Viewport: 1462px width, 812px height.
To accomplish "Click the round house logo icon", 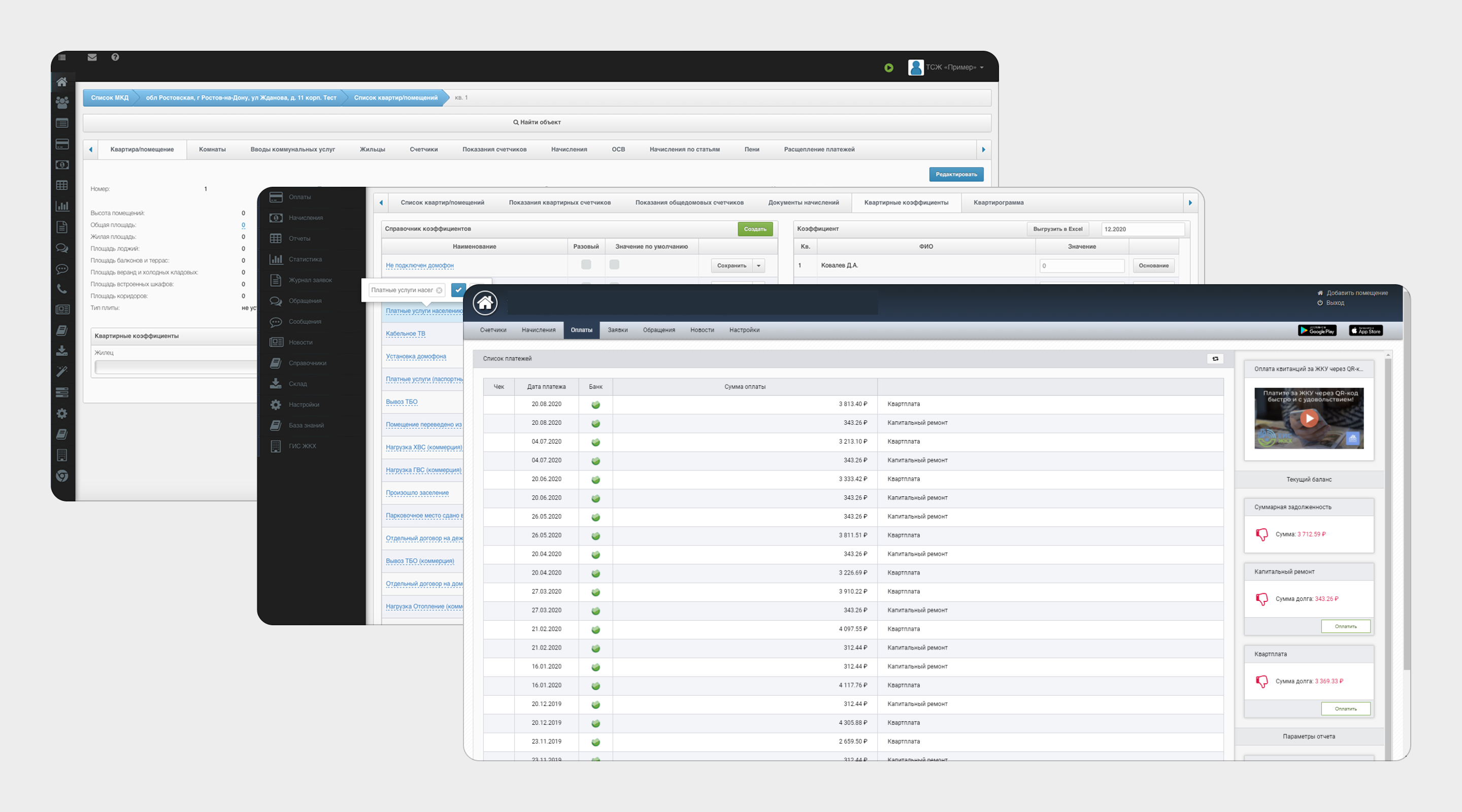I will point(485,303).
